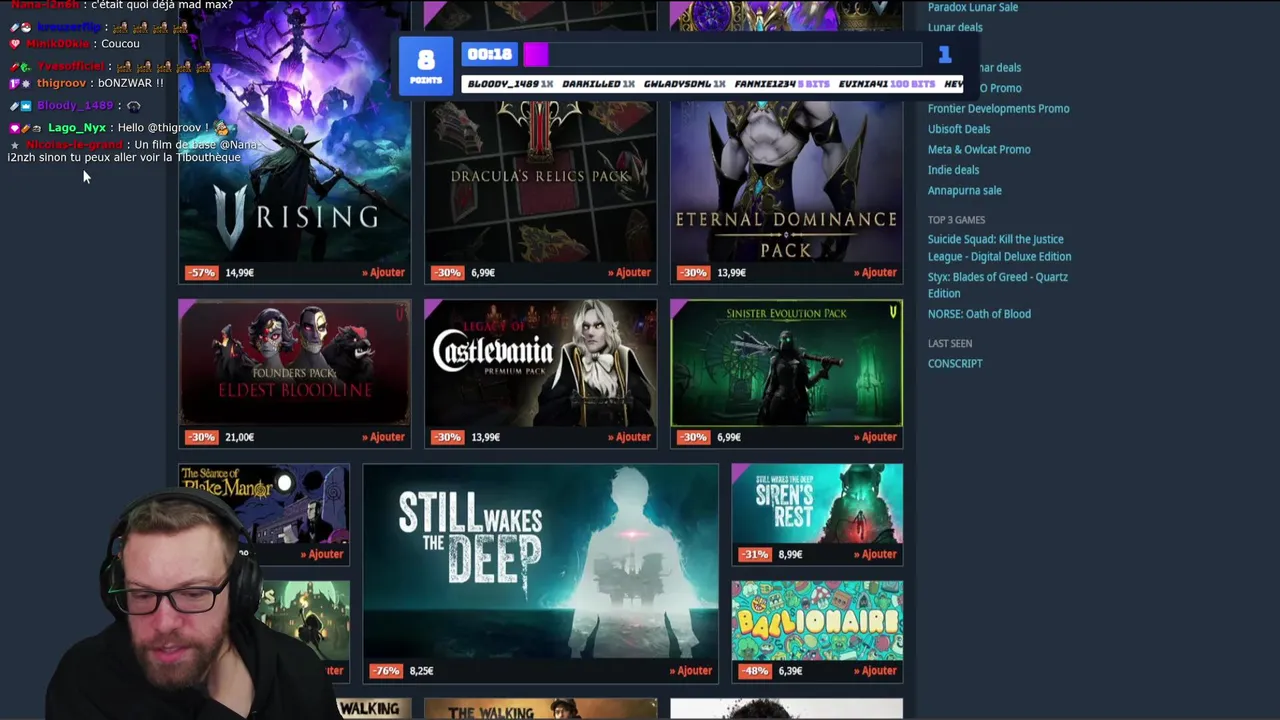Open NORSE: Oath of Blood link
1280x720 pixels.
(x=979, y=314)
